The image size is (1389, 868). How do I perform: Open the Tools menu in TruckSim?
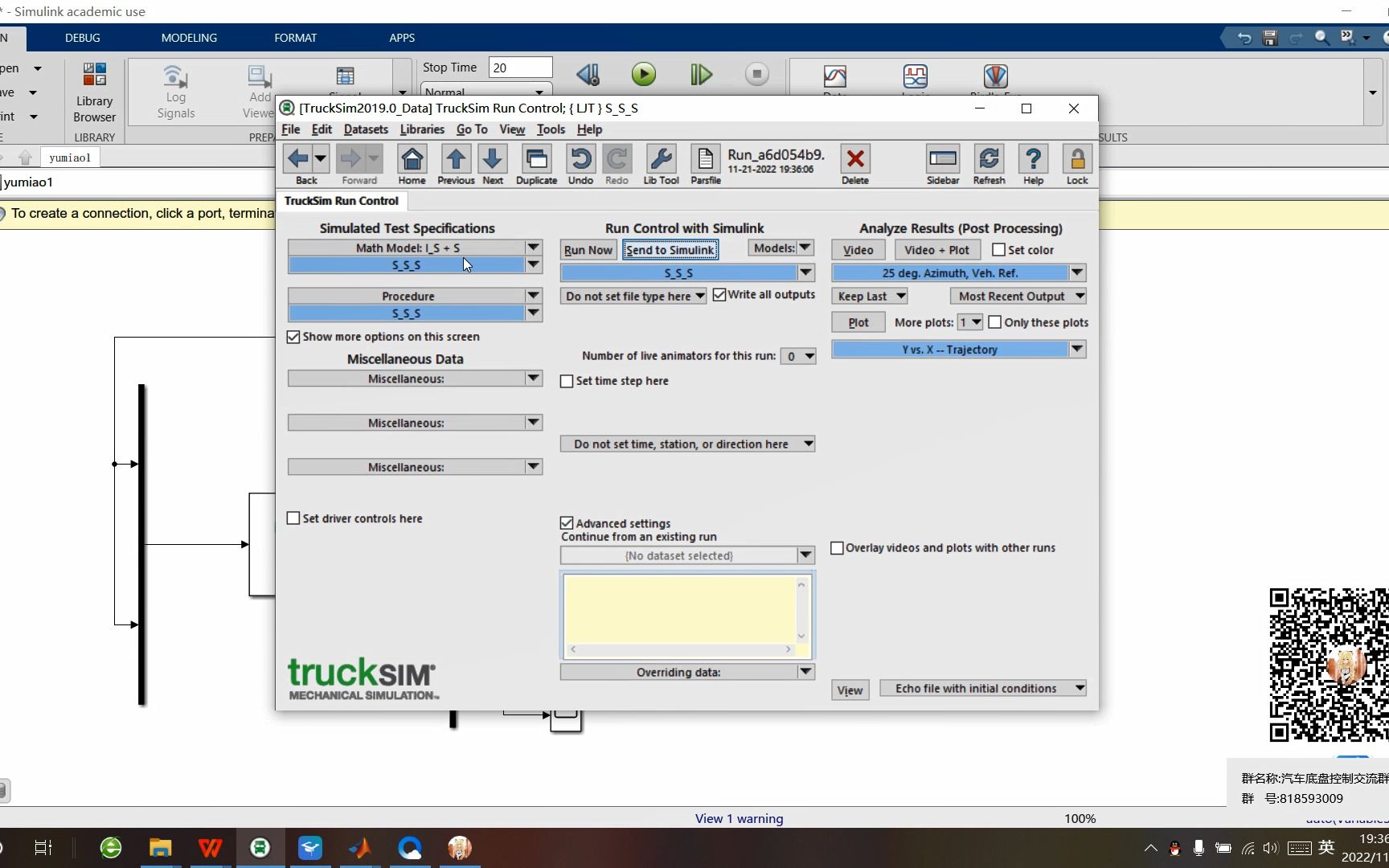[x=551, y=129]
